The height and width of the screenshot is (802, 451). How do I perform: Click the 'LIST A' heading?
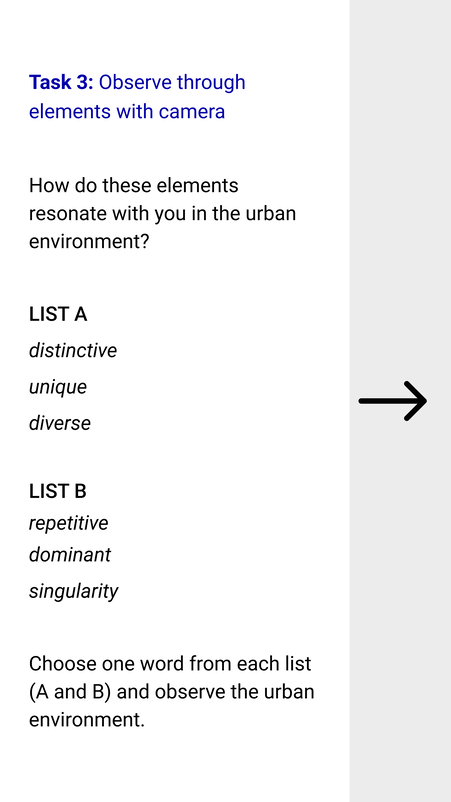[x=58, y=314]
